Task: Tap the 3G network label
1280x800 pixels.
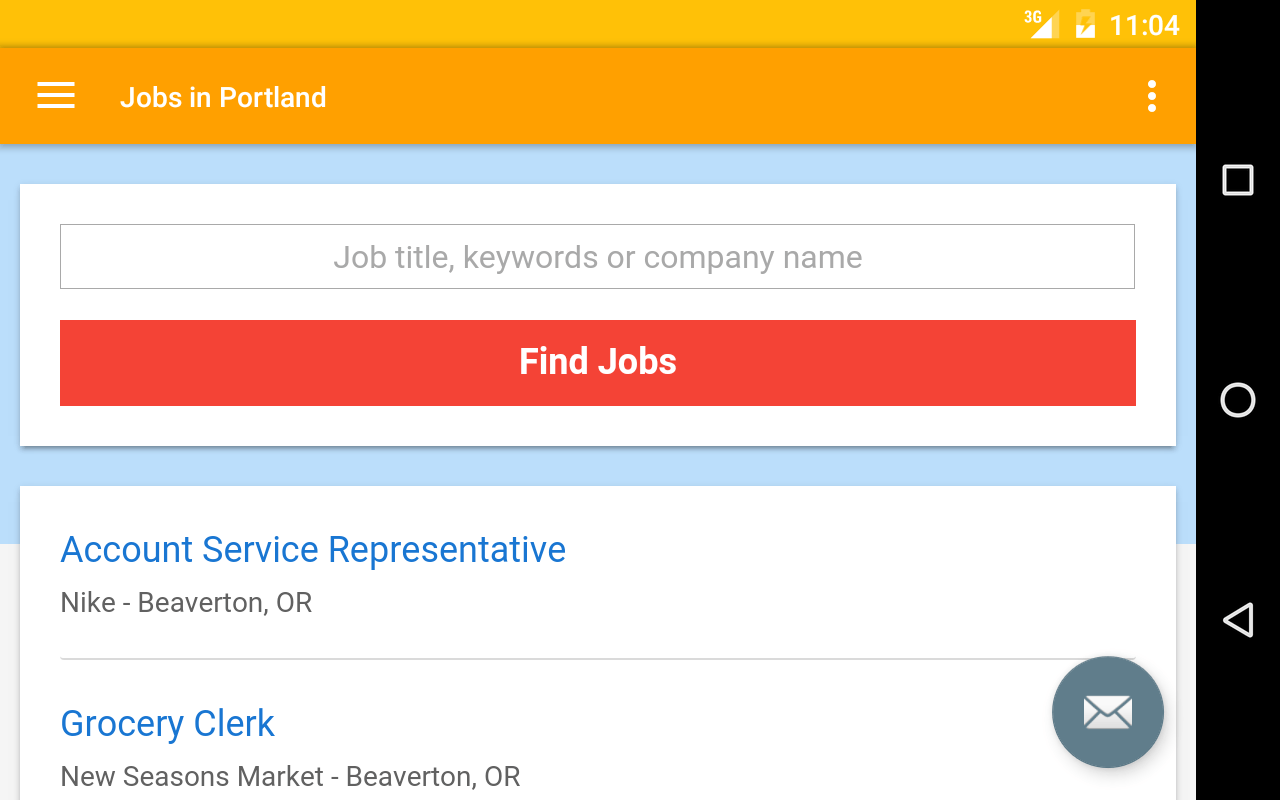Action: pyautogui.click(x=1032, y=15)
